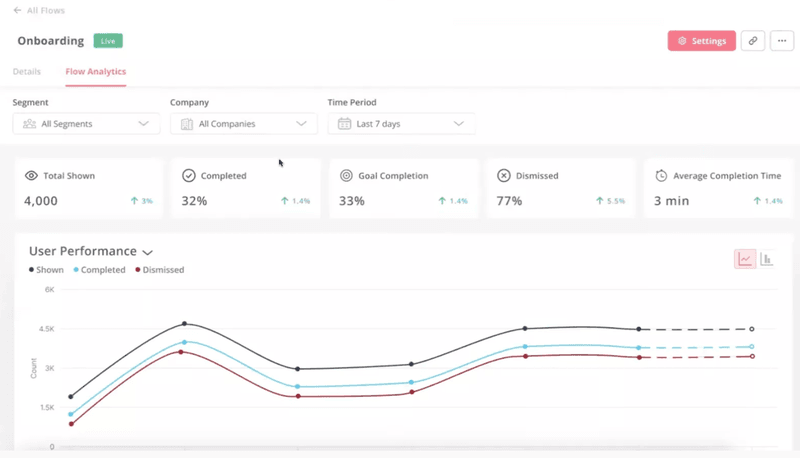Click the Goal Completion target icon

click(x=346, y=176)
